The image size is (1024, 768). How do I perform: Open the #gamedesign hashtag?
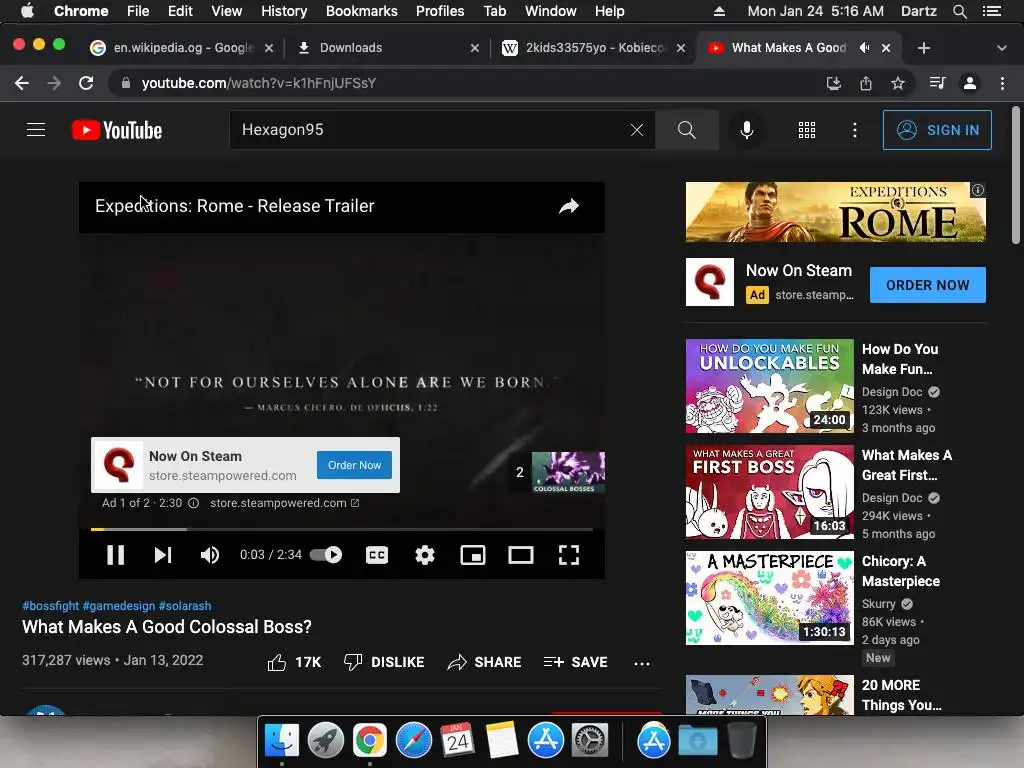click(119, 606)
